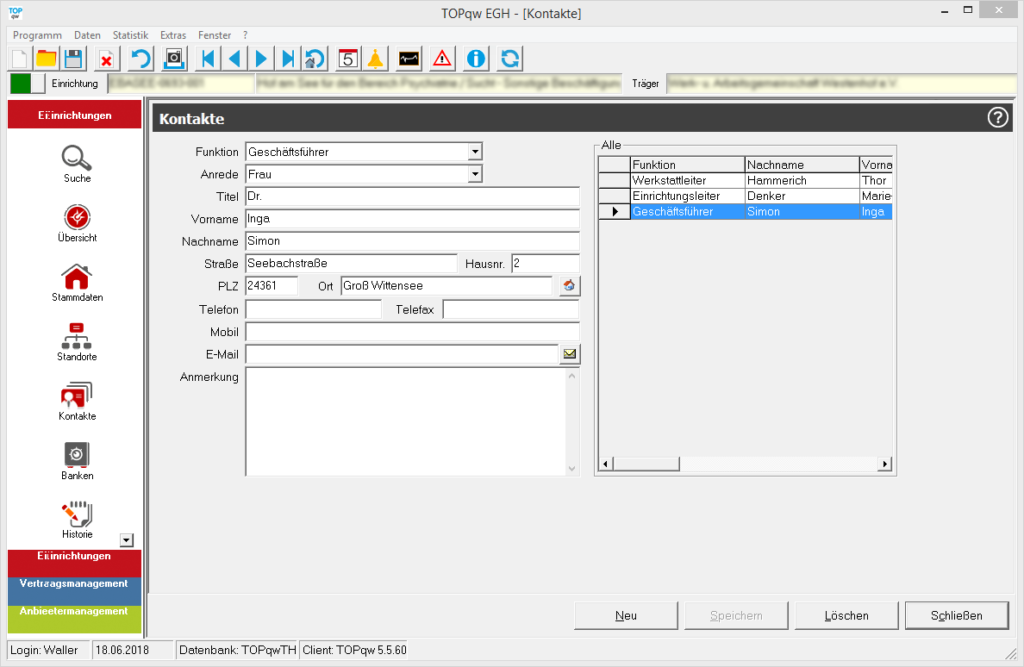Click the Neu button
Image resolution: width=1024 pixels, height=667 pixels.
(x=626, y=615)
